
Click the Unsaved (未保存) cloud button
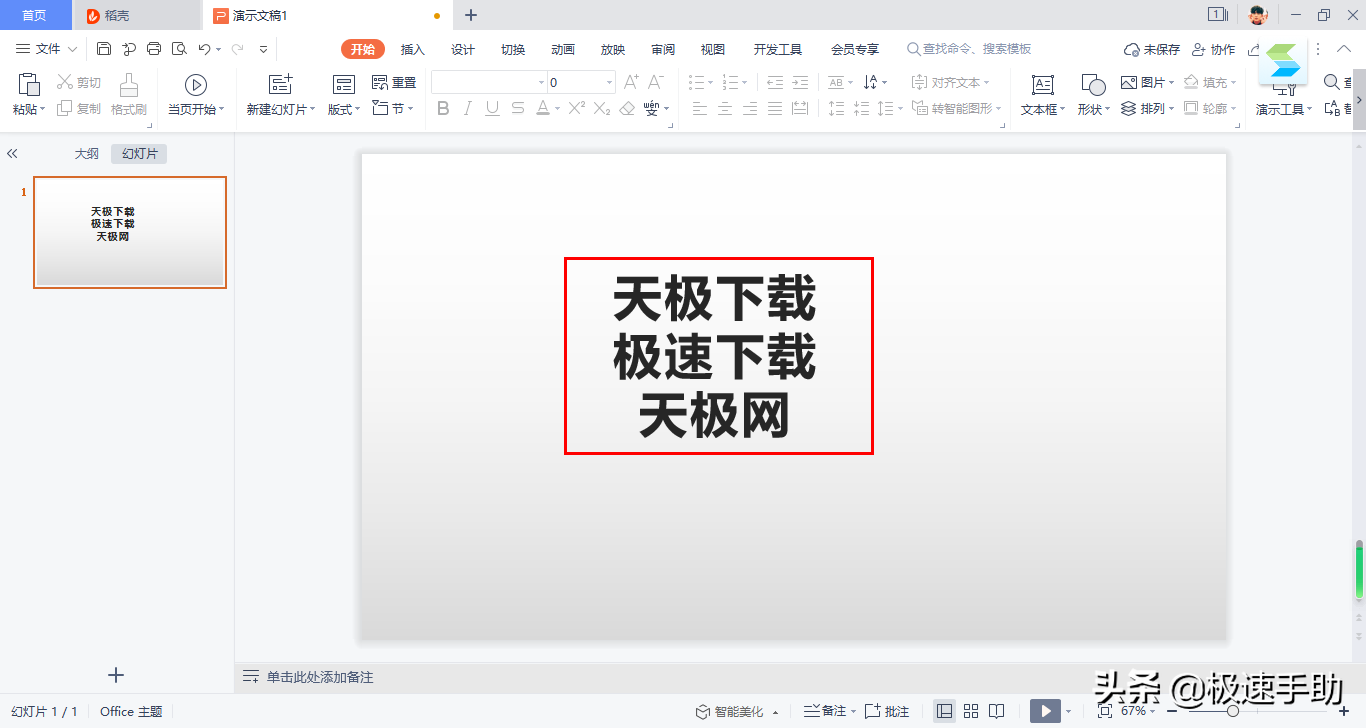pos(1152,49)
